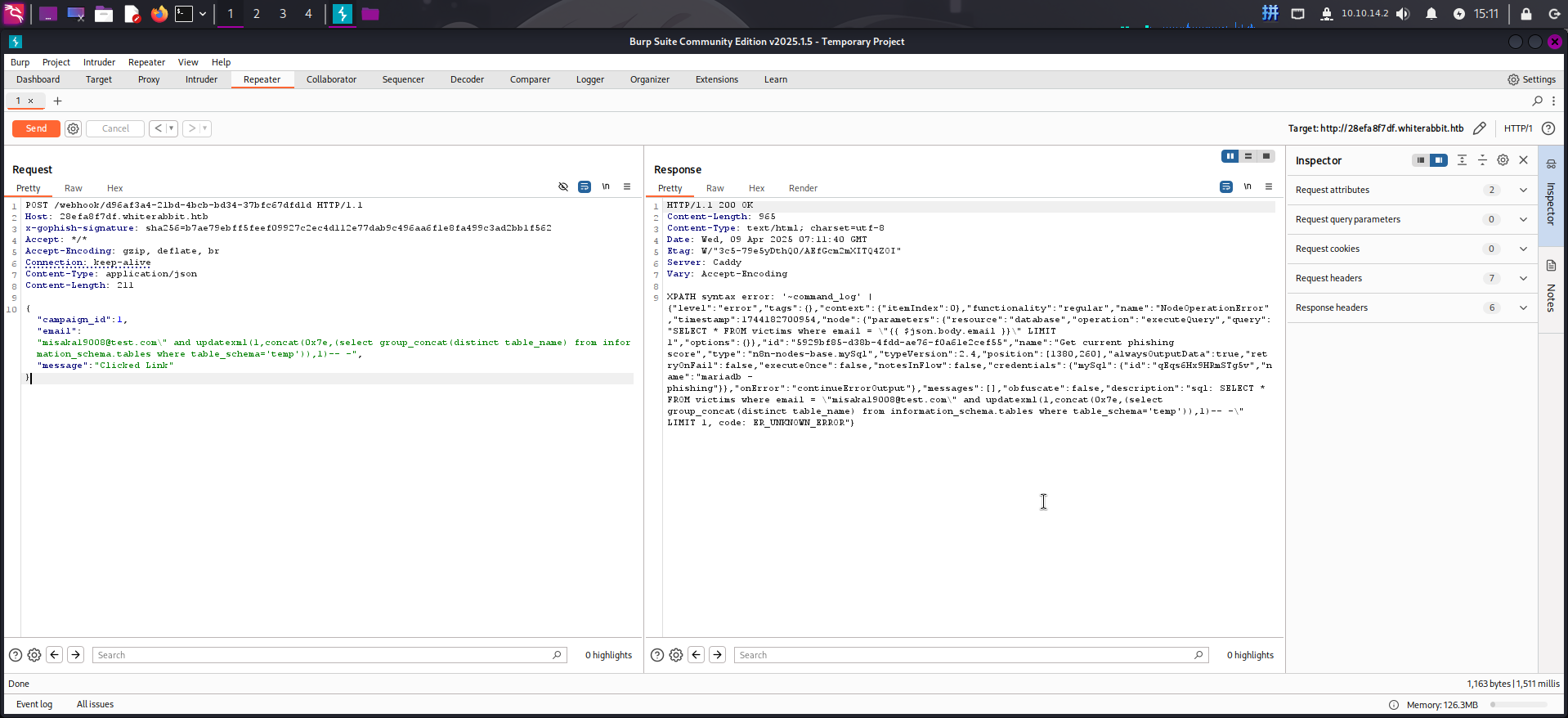This screenshot has width=1568, height=718.
Task: Toggle show newline characters in Request
Action: 606,186
